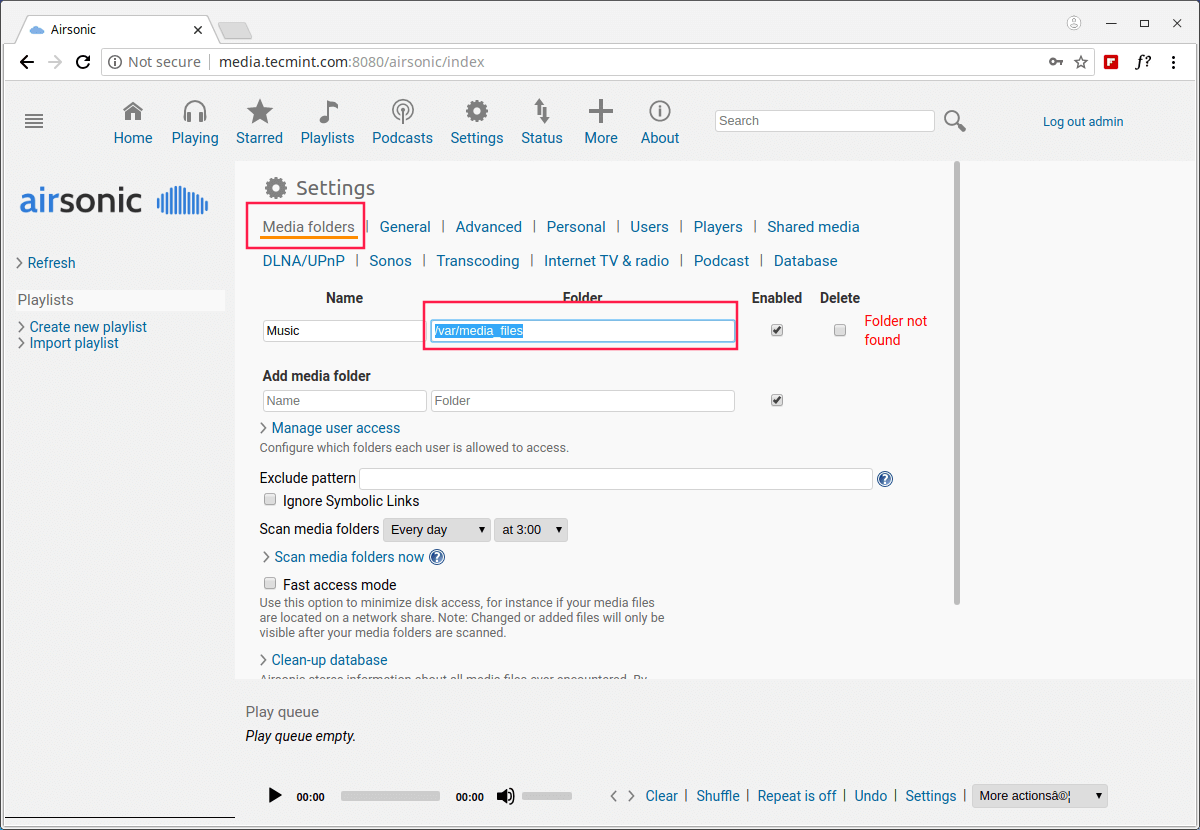Expand Manage user access
This screenshot has width=1200, height=830.
(336, 428)
